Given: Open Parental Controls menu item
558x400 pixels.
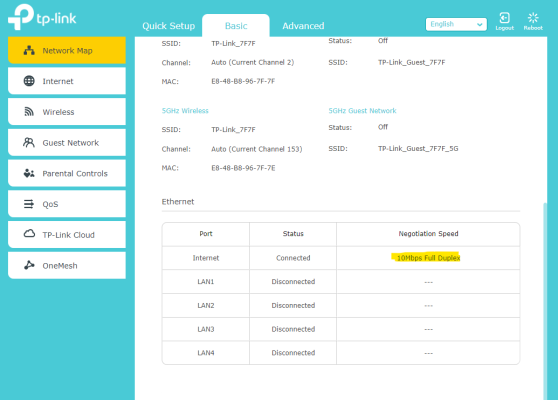Looking at the screenshot, I should point(67,173).
